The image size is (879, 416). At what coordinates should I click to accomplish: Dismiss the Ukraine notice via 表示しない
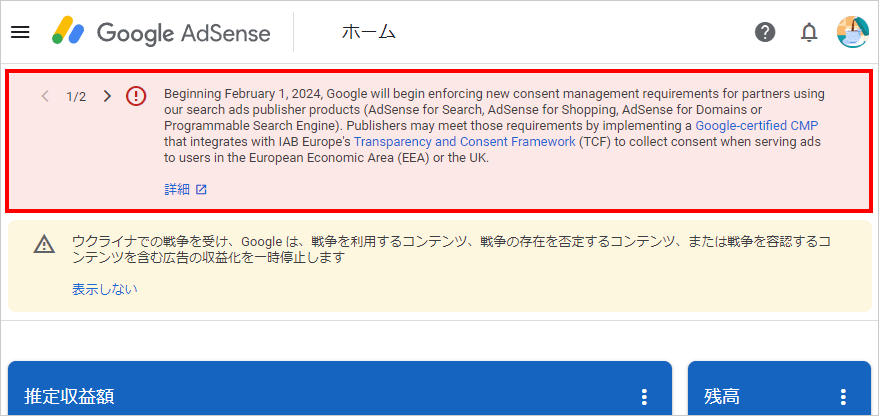point(105,289)
